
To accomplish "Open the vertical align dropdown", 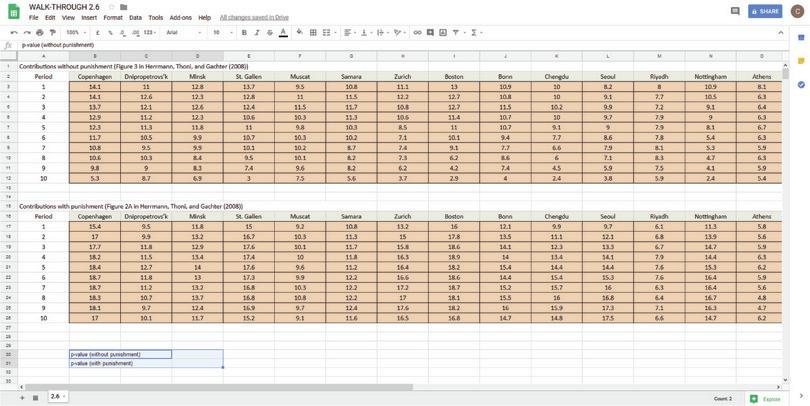I will coord(366,33).
